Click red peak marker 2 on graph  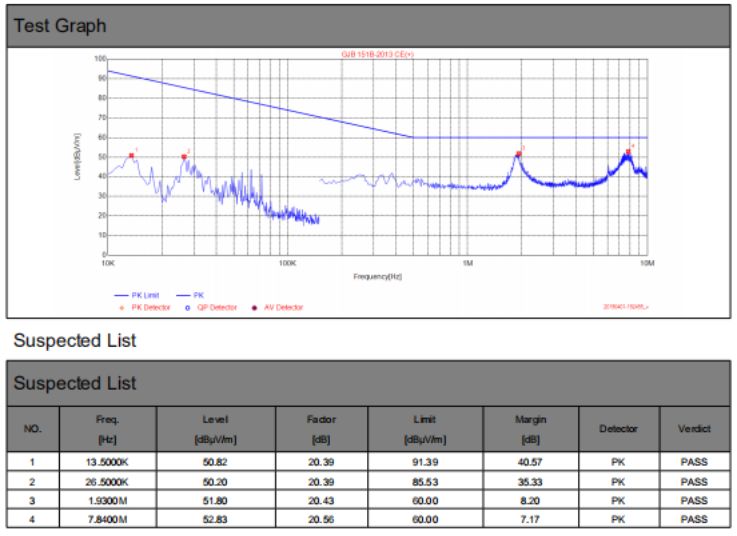click(184, 157)
